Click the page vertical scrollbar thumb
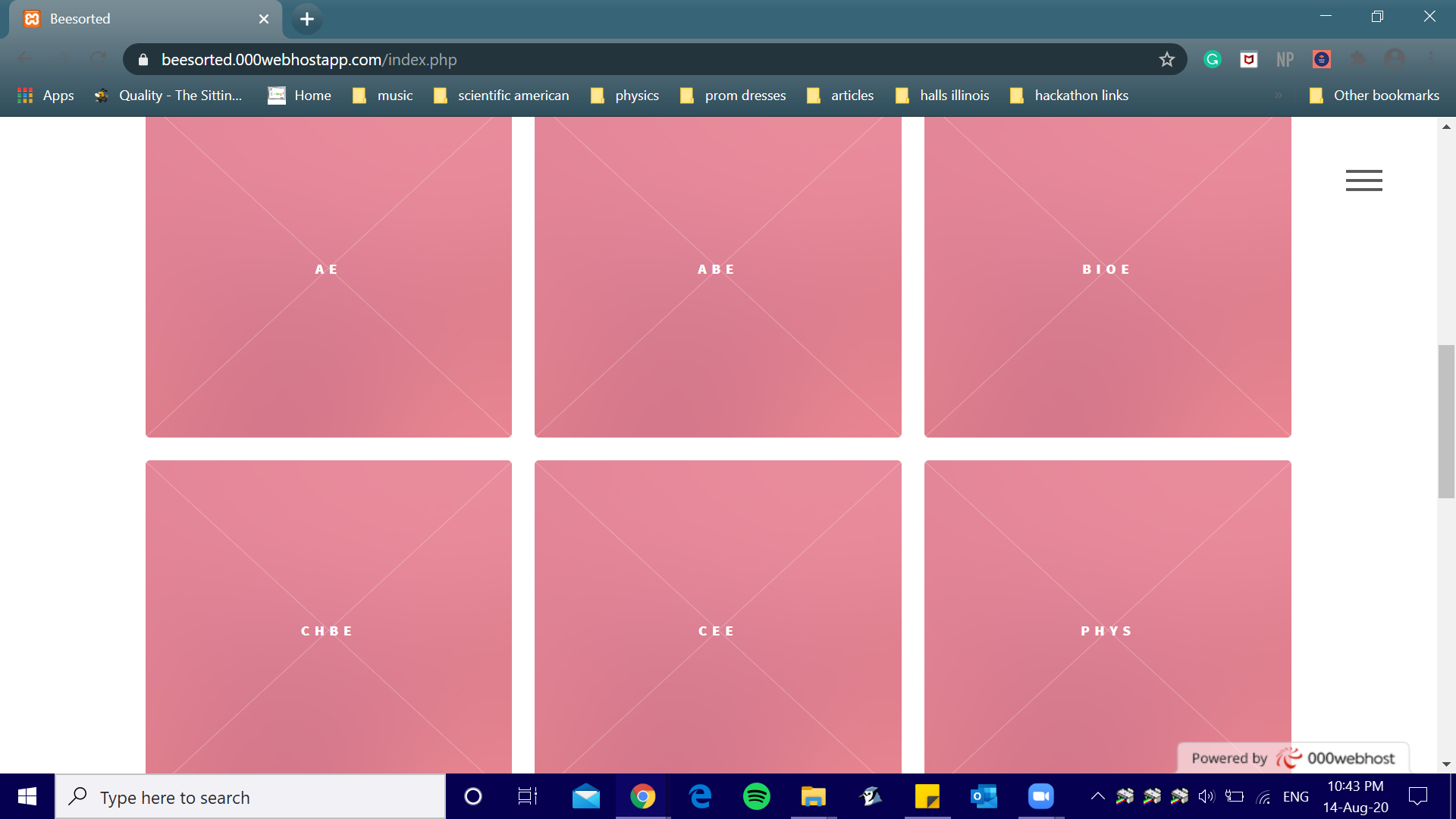This screenshot has width=1456, height=819. (1445, 421)
